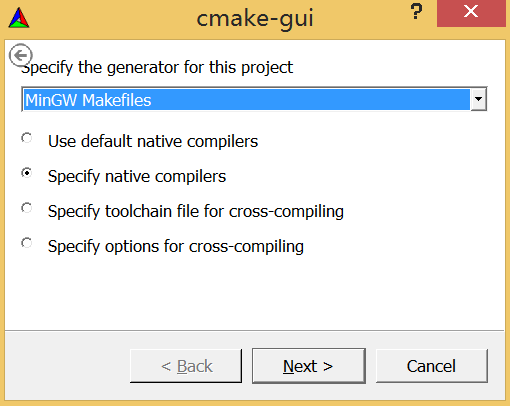Select Use default native compilers radio

click(27, 138)
